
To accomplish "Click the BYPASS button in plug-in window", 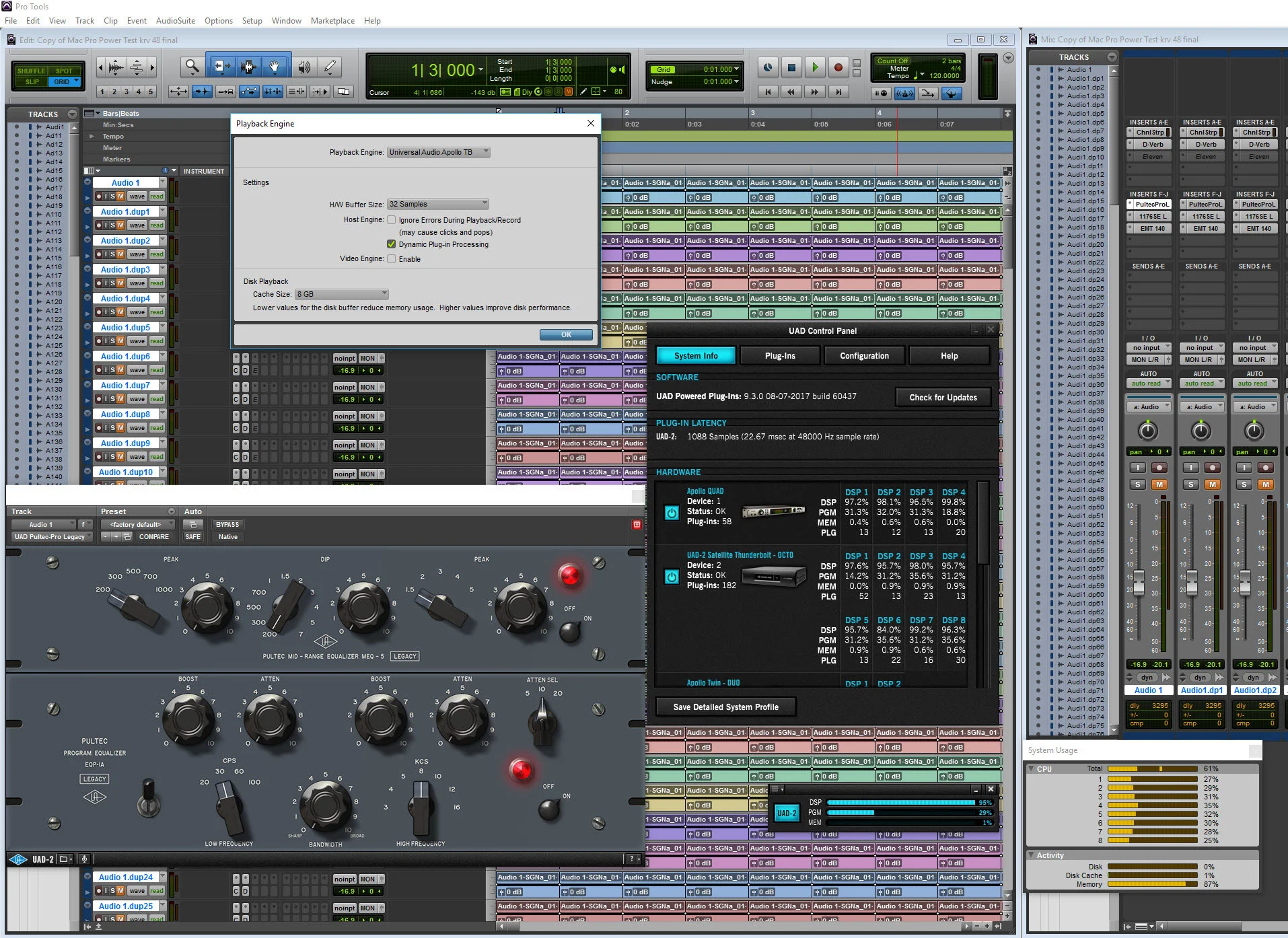I will pos(227,524).
